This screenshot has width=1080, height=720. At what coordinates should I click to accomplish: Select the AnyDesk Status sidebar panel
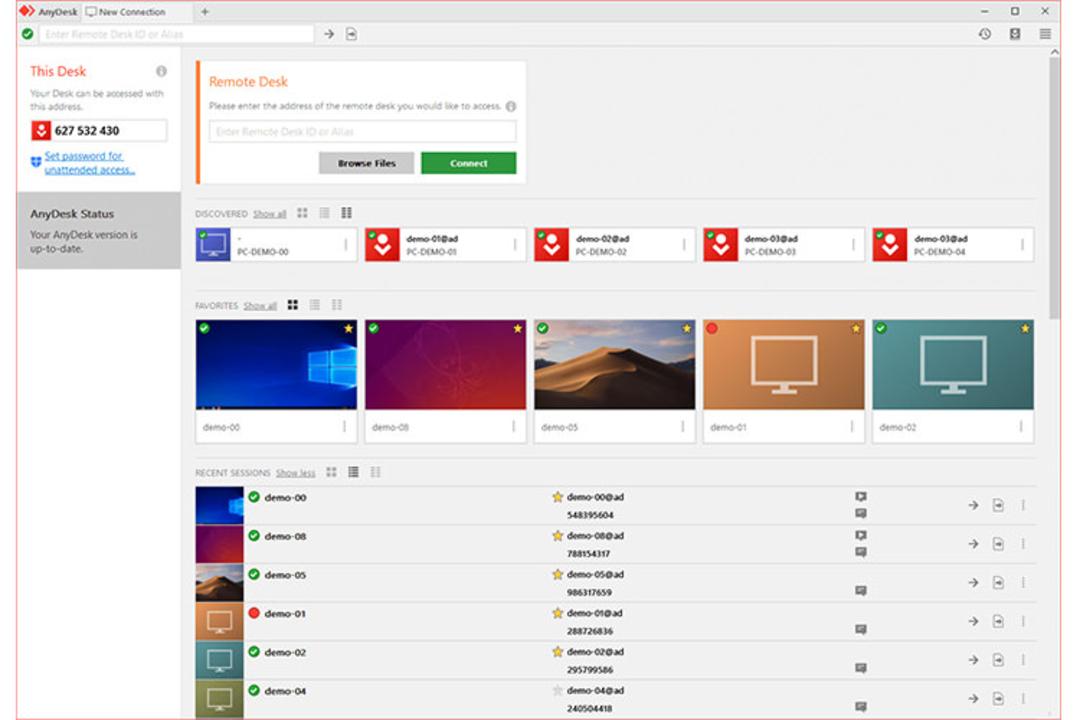tap(99, 230)
